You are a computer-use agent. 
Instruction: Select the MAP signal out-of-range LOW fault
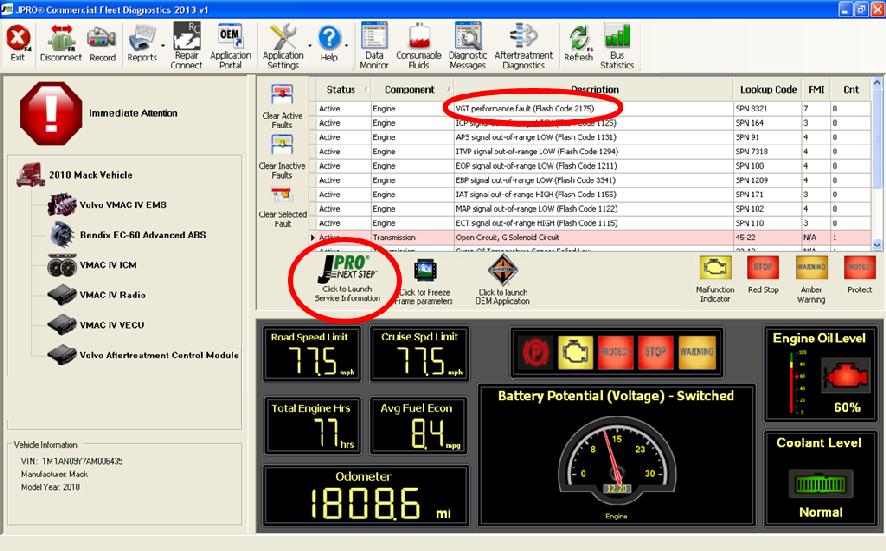click(x=590, y=209)
